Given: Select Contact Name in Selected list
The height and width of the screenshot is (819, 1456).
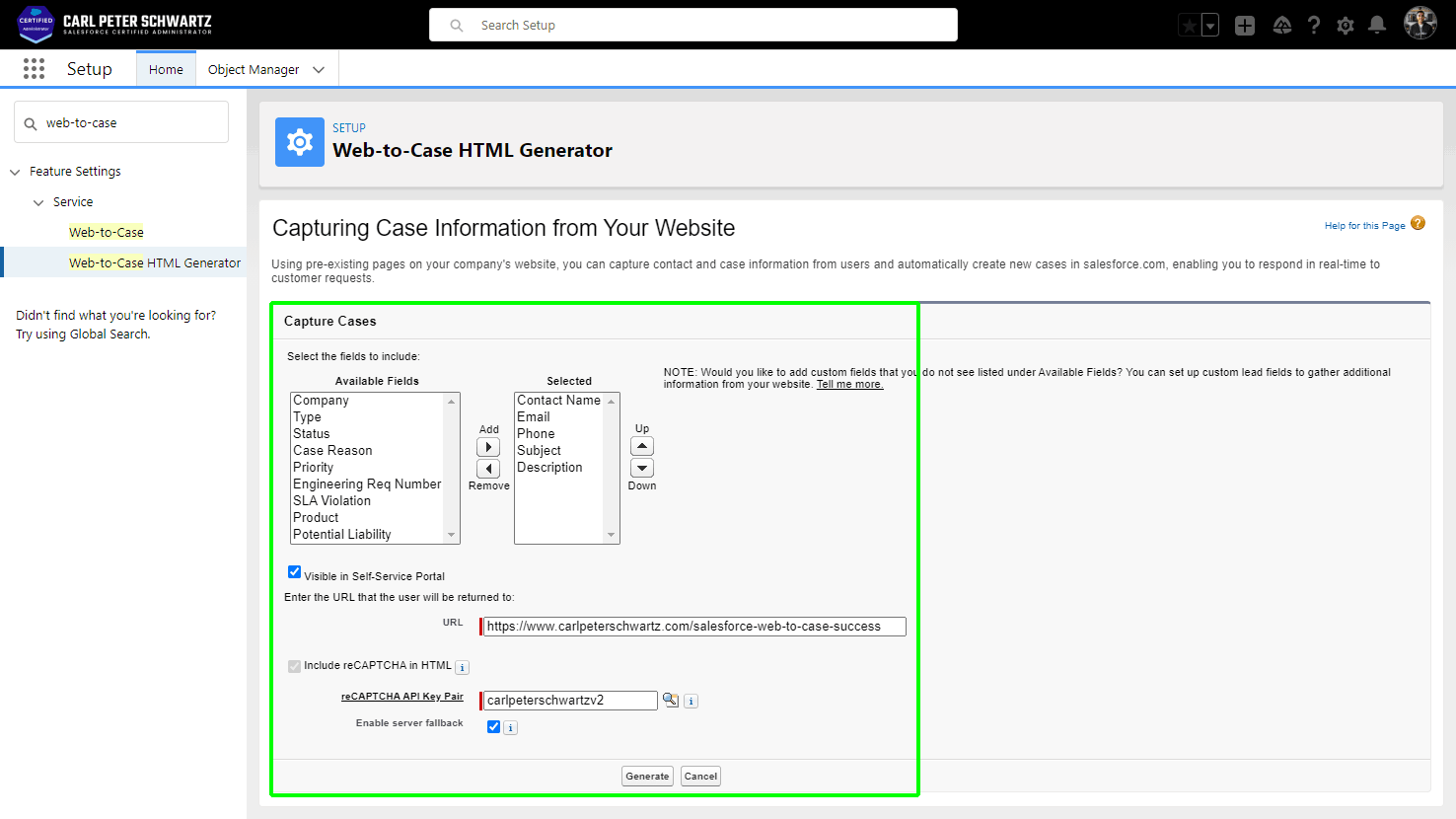Looking at the screenshot, I should click(558, 401).
